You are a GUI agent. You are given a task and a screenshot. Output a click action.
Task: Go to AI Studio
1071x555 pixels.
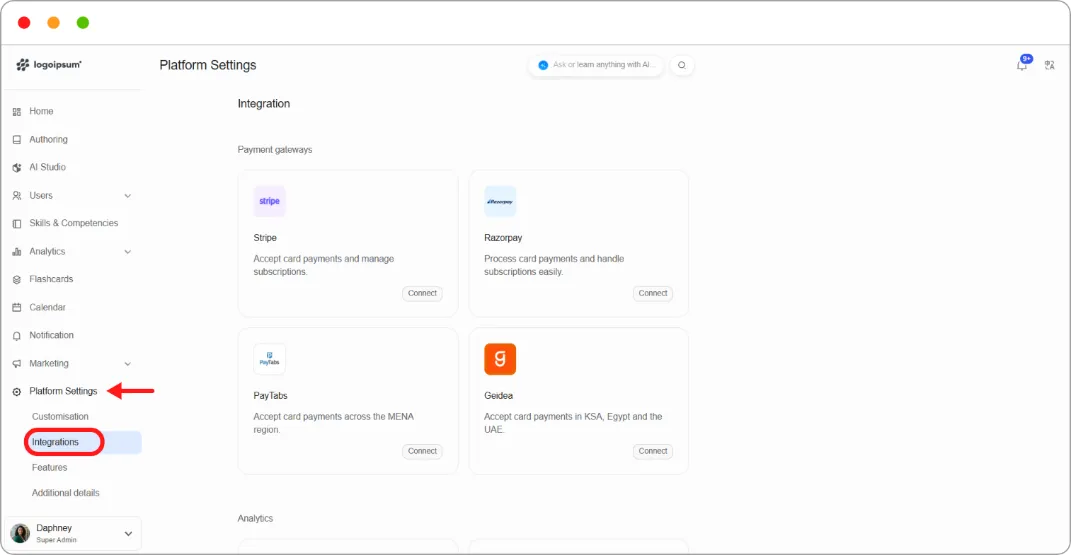48,167
